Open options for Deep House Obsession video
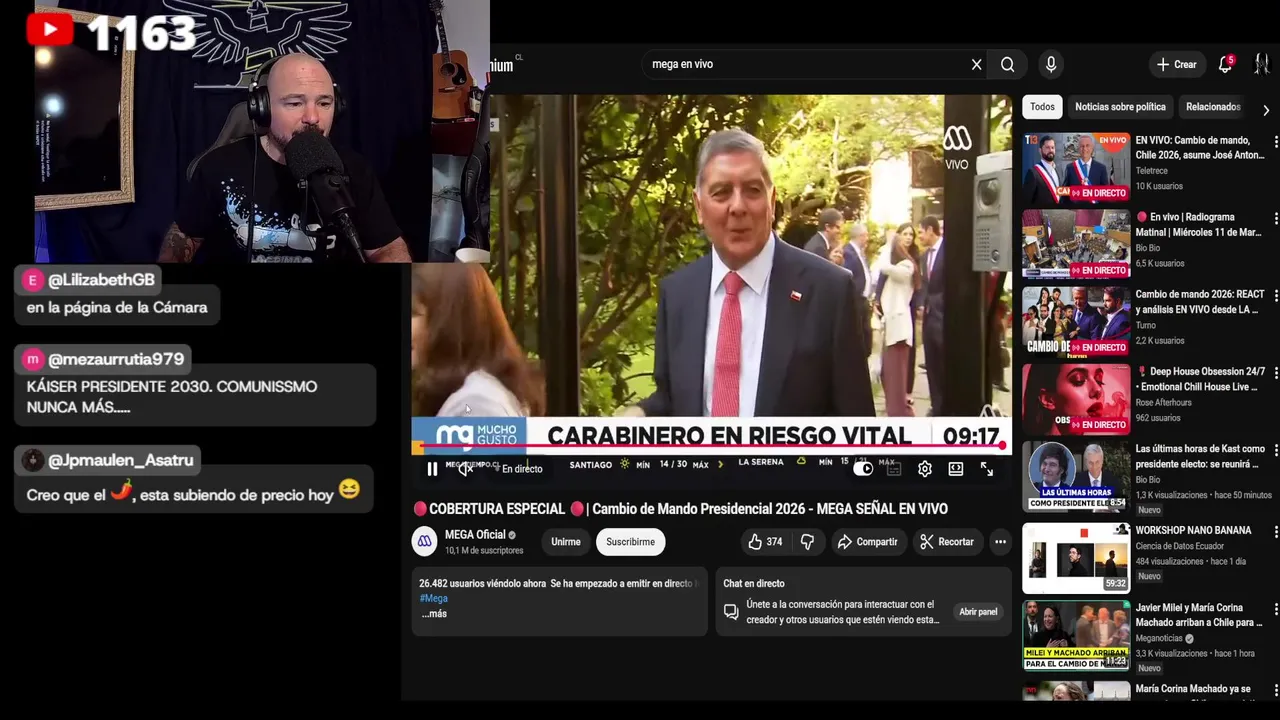 pyautogui.click(x=1275, y=373)
